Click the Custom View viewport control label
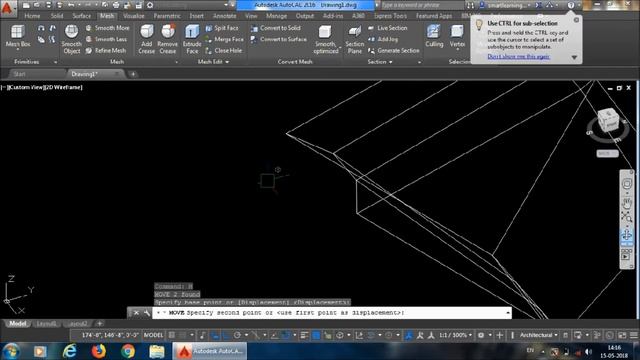The image size is (640, 360). coord(25,87)
